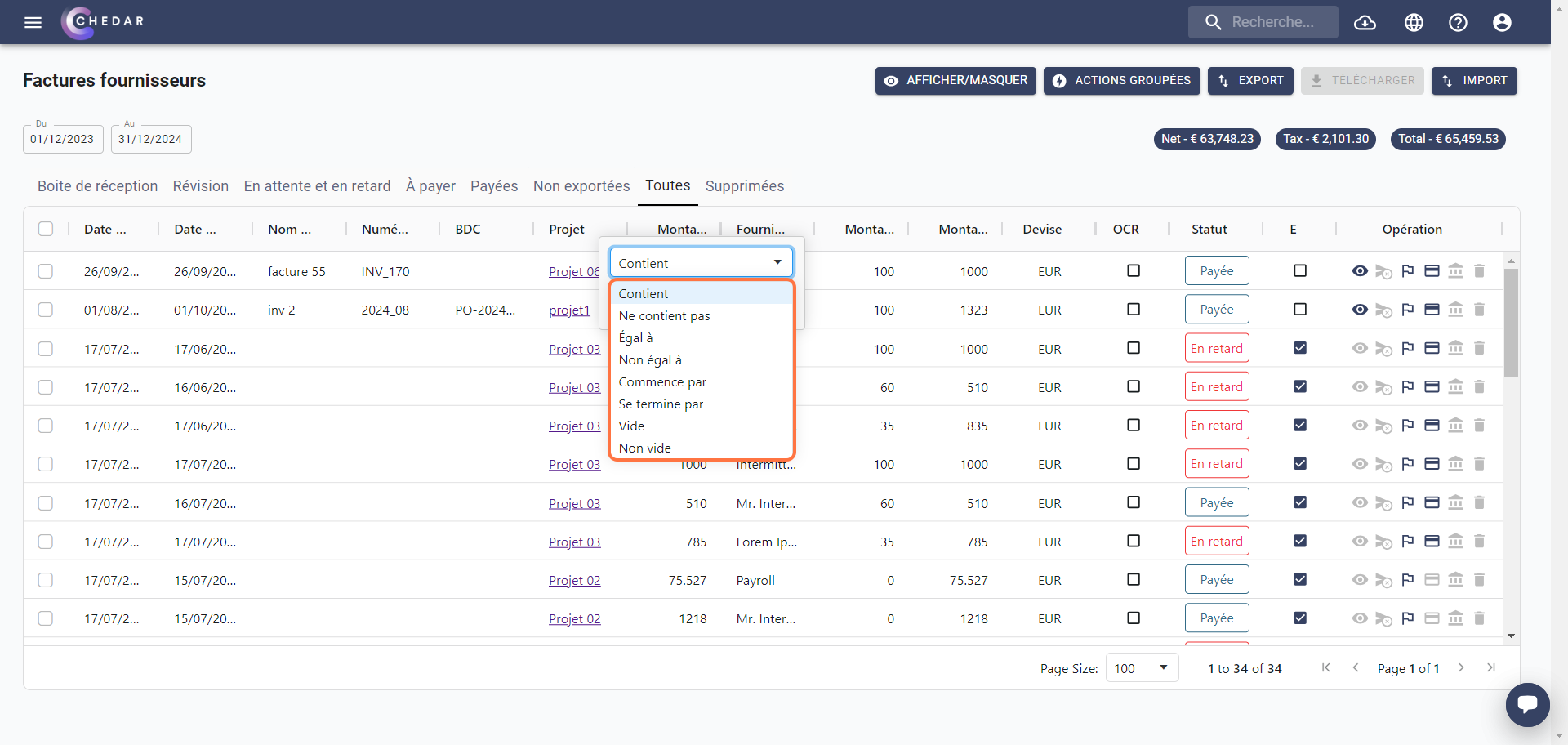Flag the Payroll invoice row
Viewport: 1568px width, 745px height.
pyautogui.click(x=1407, y=580)
